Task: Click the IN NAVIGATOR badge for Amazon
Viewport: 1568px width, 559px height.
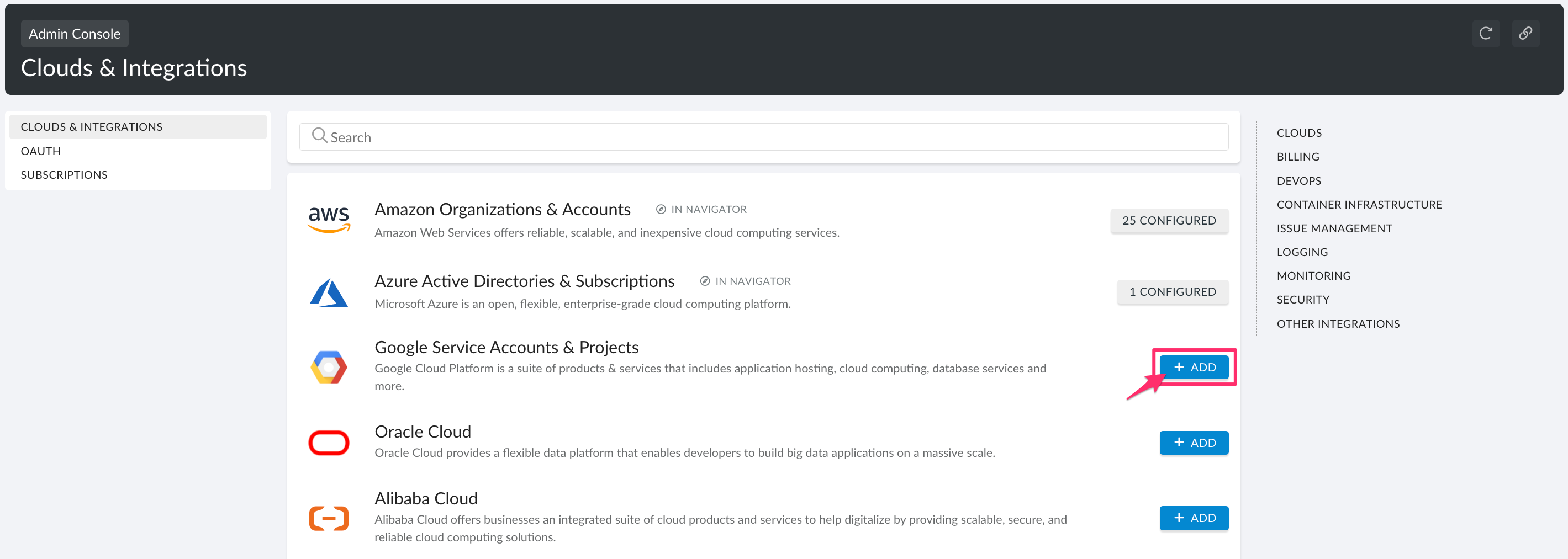Action: point(701,209)
